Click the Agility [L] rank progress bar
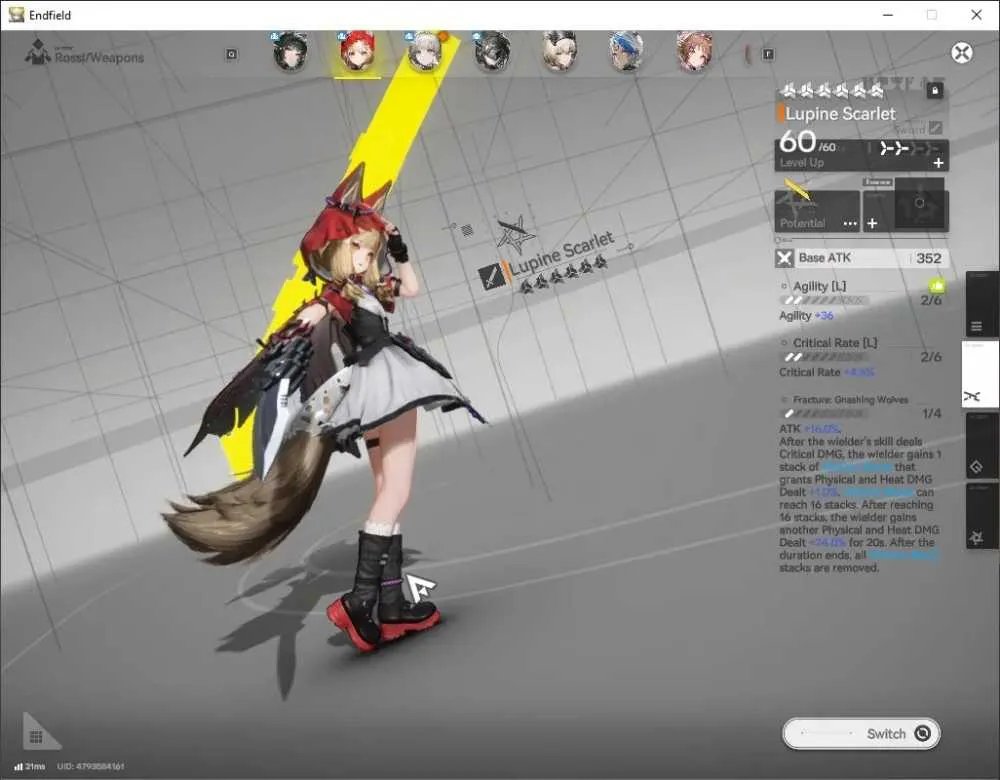 point(825,300)
